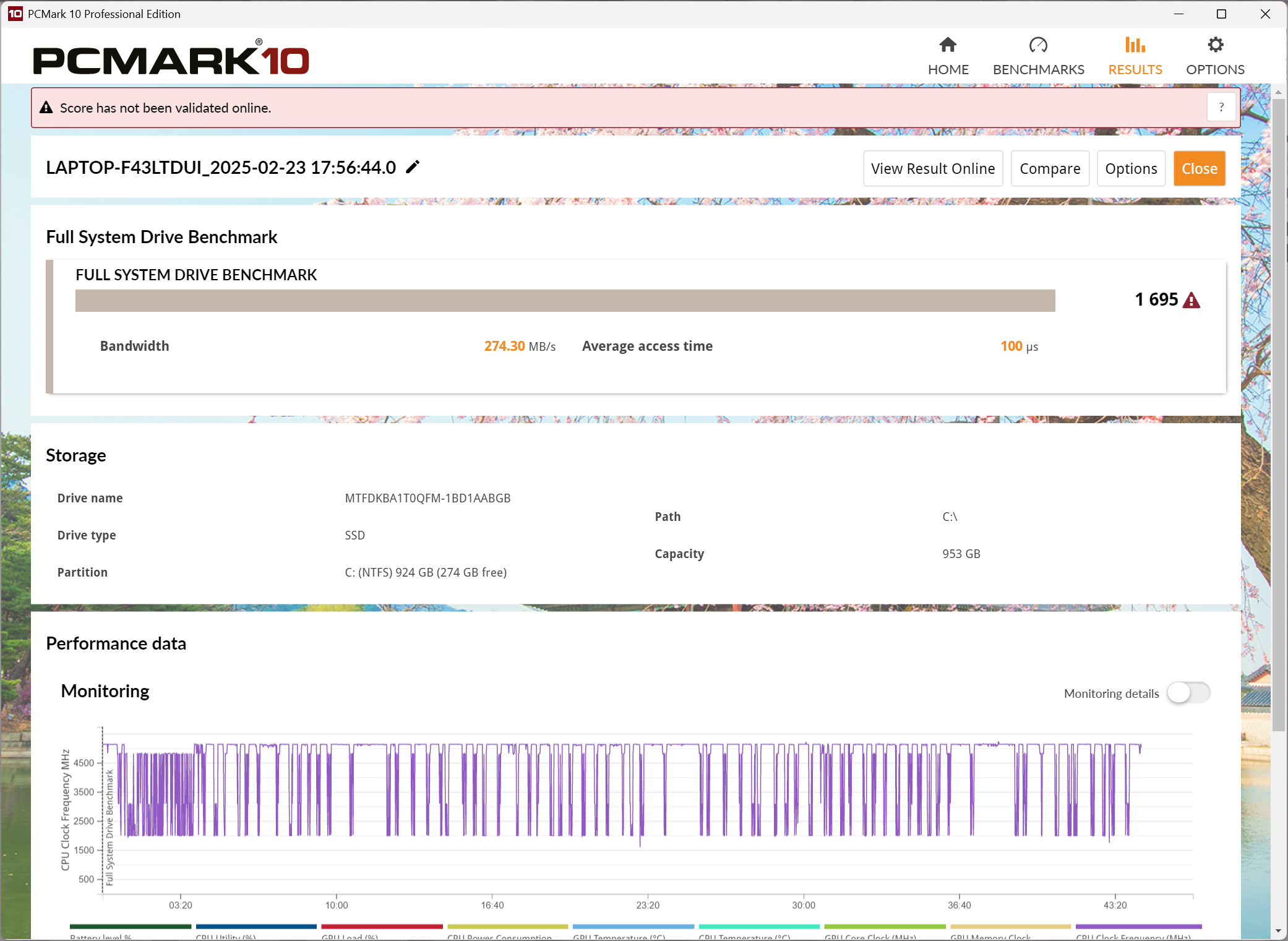The width and height of the screenshot is (1288, 941).
Task: Click the scrollbar down arrow
Action: pyautogui.click(x=1278, y=930)
